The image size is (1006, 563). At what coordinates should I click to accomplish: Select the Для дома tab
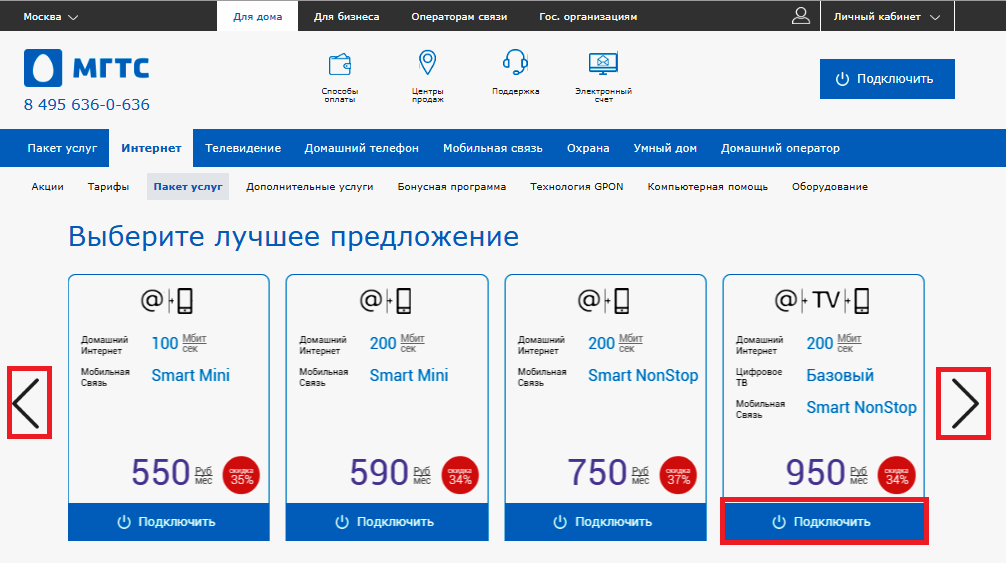click(x=257, y=17)
